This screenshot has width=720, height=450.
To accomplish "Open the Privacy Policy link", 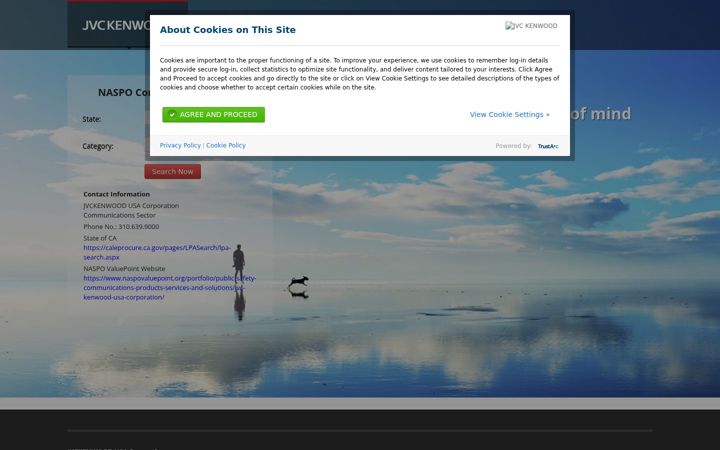I will (x=180, y=145).
